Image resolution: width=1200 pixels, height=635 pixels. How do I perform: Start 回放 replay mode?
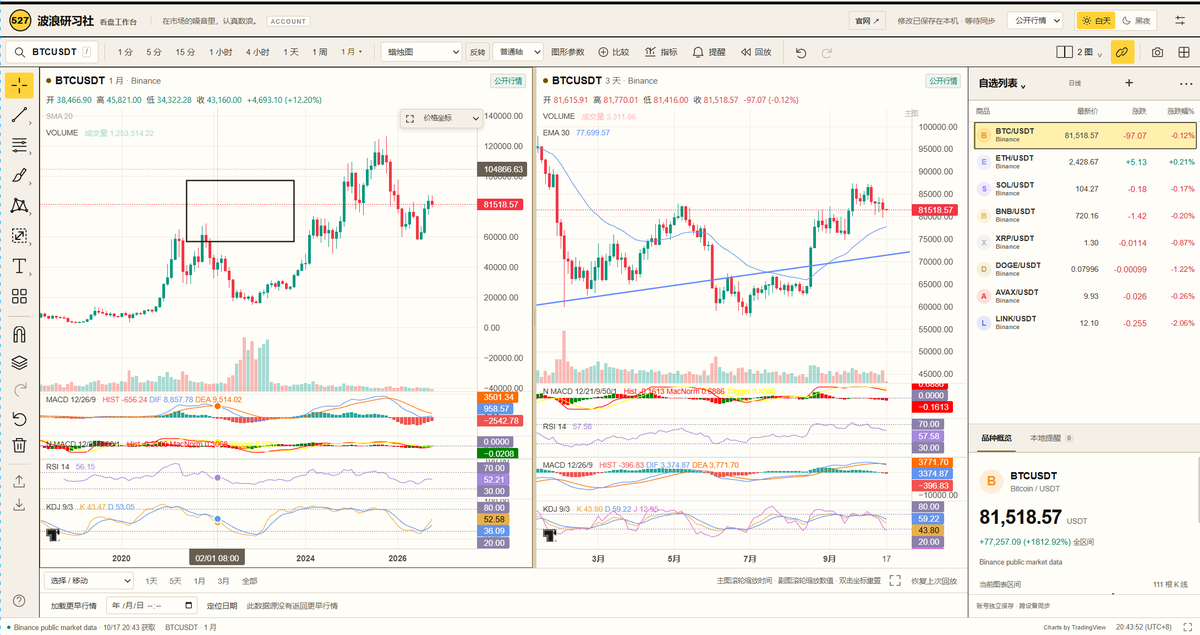pyautogui.click(x=756, y=52)
